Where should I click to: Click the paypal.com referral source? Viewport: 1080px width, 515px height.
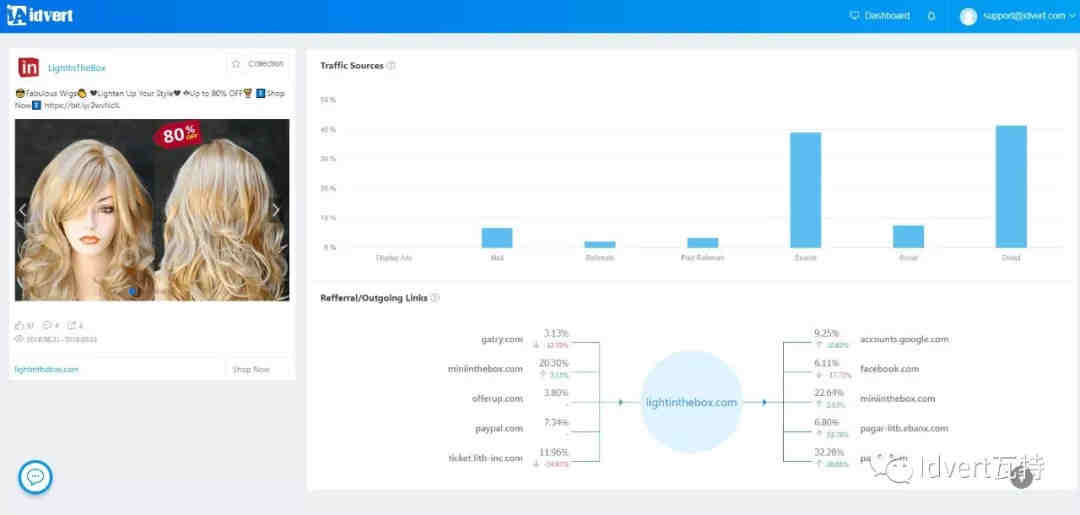[499, 428]
